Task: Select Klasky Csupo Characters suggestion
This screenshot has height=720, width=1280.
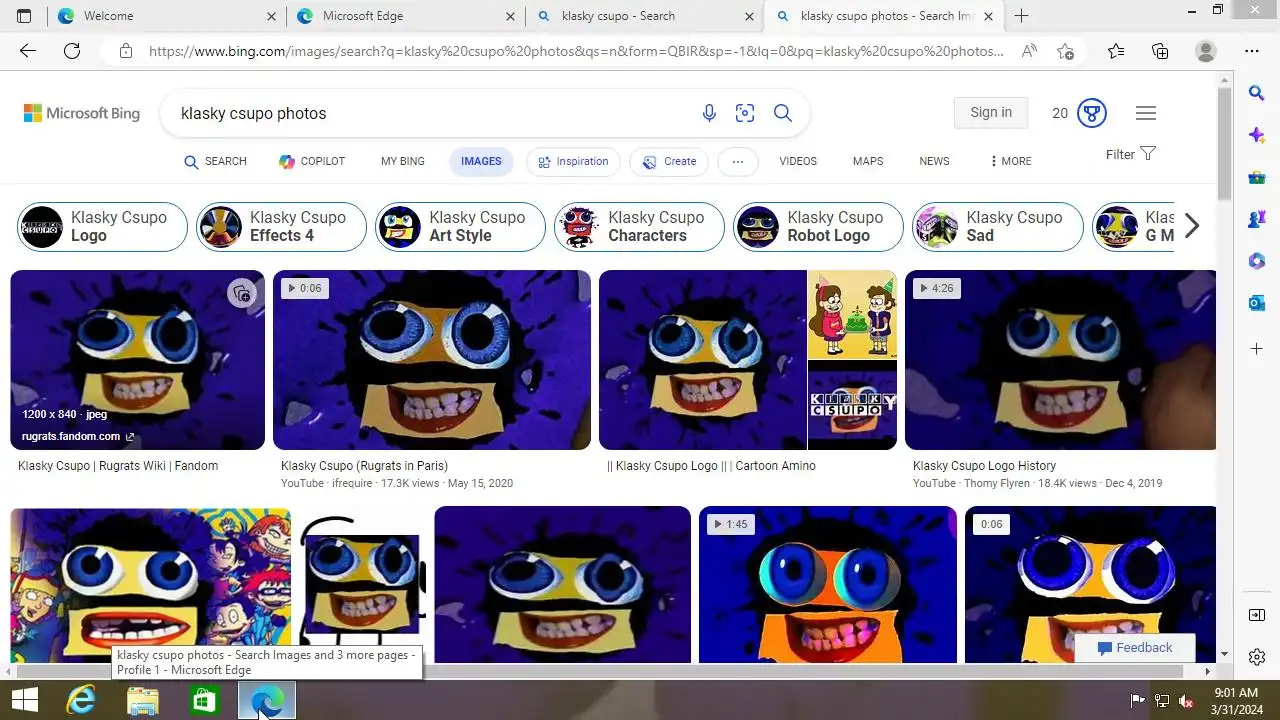Action: (639, 226)
